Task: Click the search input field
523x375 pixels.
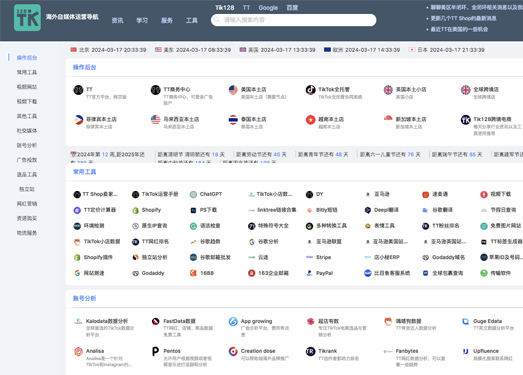Action: click(x=294, y=20)
